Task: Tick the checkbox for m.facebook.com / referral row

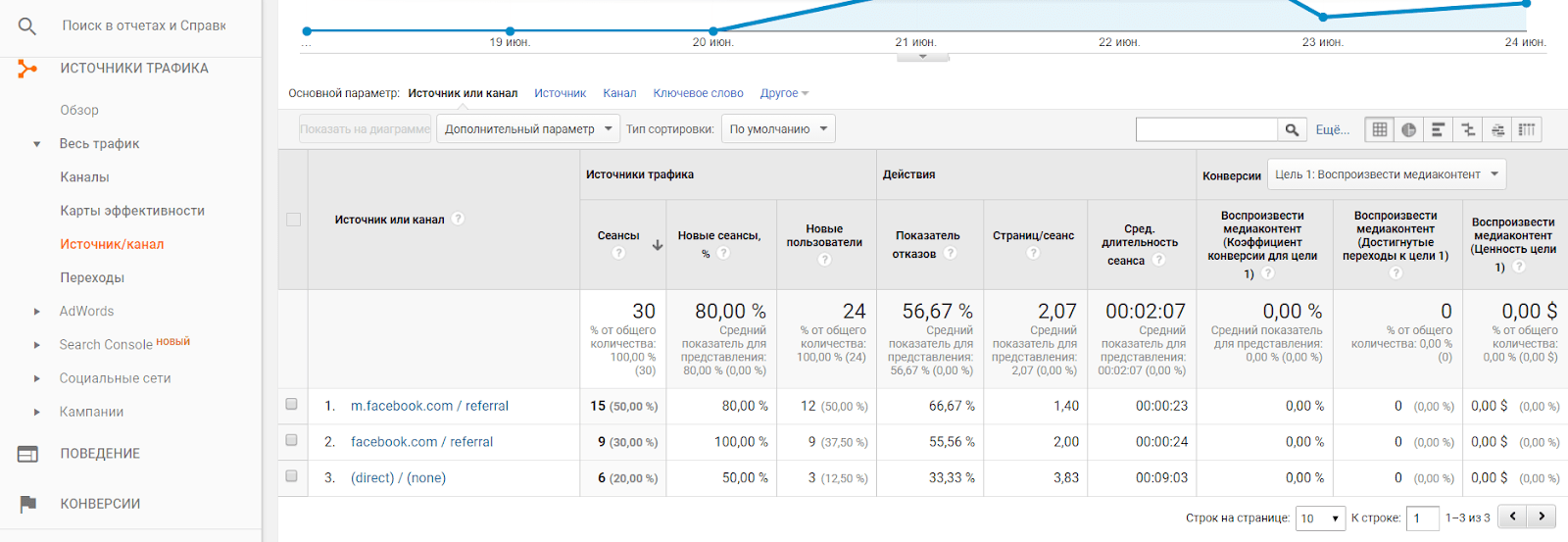Action: pos(291,405)
